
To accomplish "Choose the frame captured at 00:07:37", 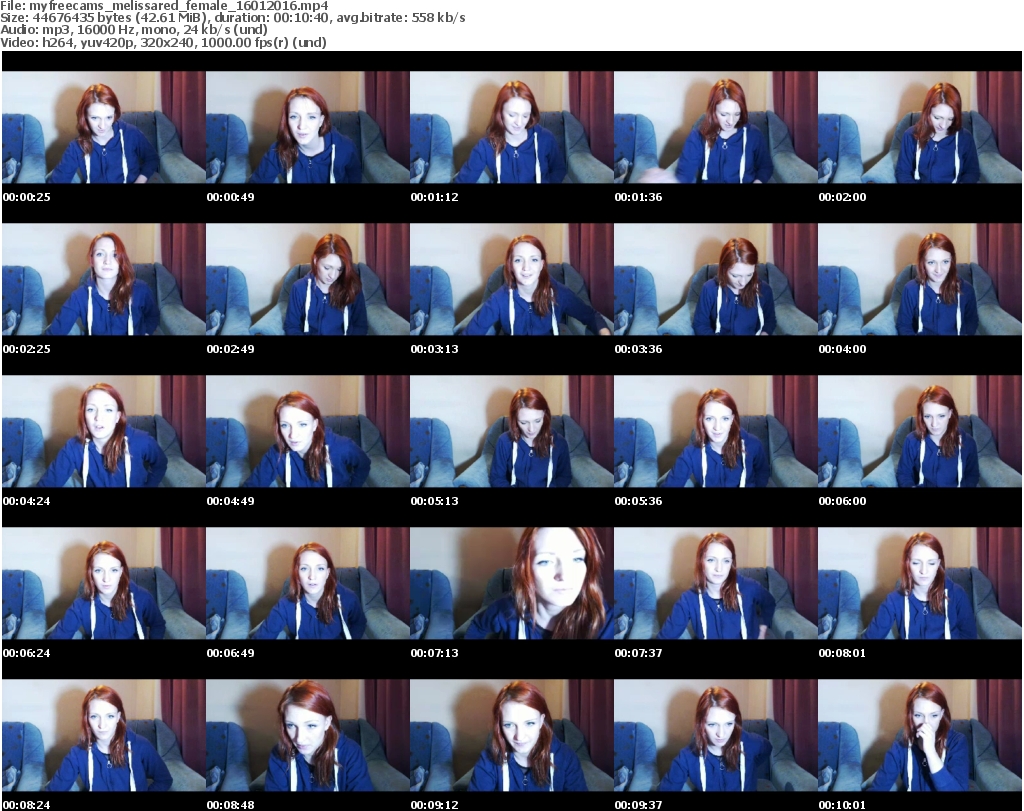I will (716, 583).
